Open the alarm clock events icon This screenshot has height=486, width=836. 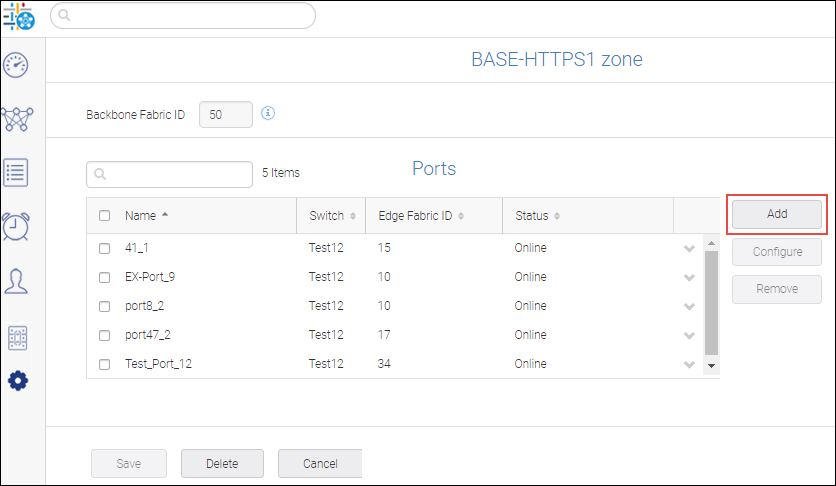pos(16,226)
